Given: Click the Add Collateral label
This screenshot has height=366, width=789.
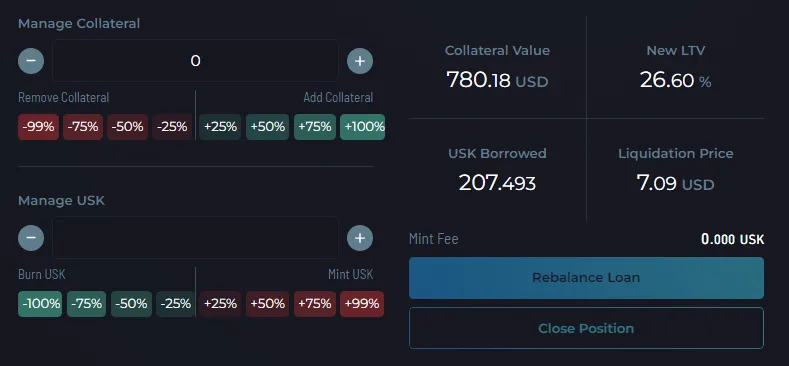Looking at the screenshot, I should click(338, 97).
